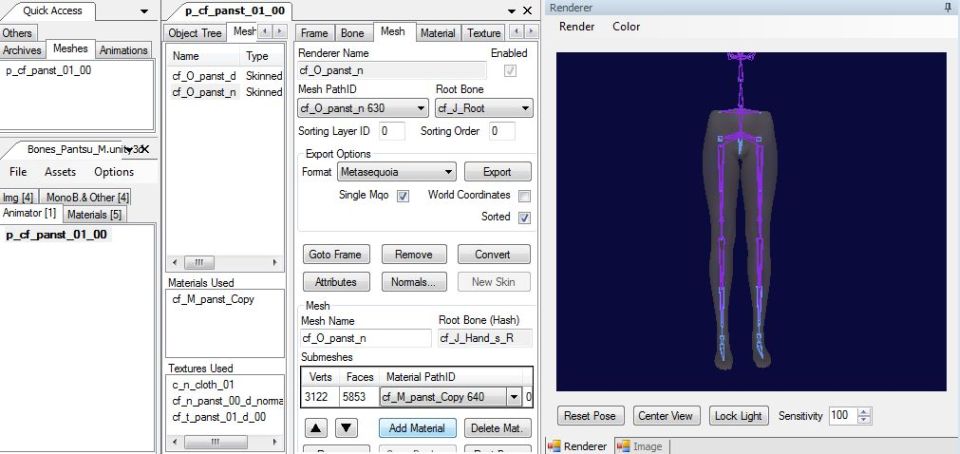Move submesh up with the up arrow button

pos(314,428)
